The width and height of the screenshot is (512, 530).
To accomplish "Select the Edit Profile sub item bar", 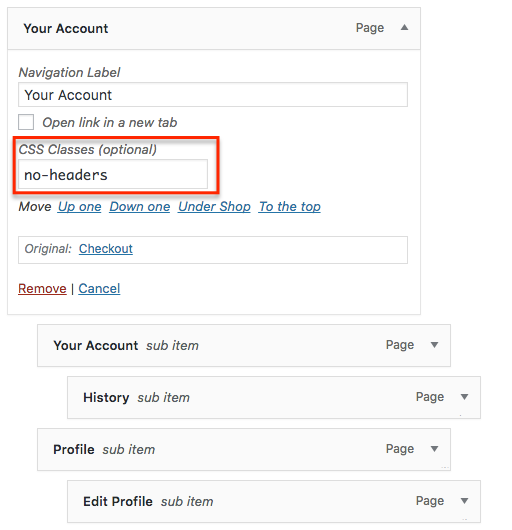I will pos(274,502).
